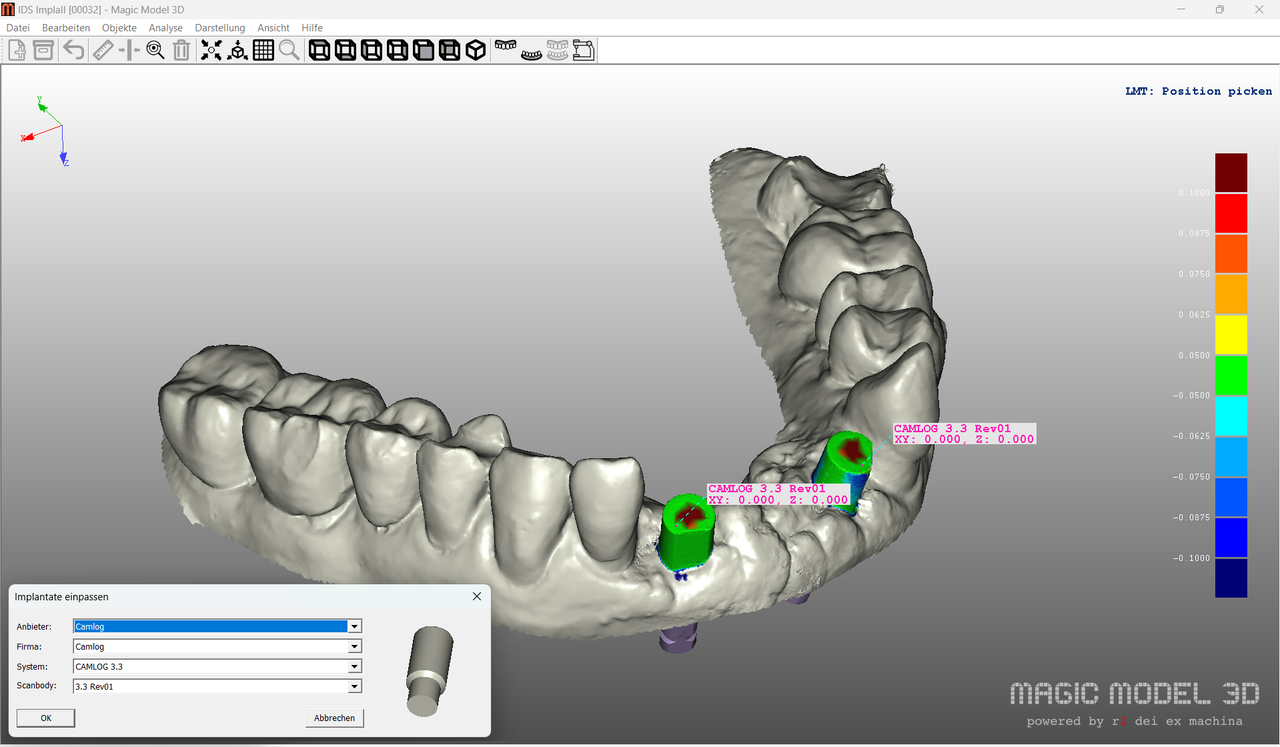Confirm the dialog with OK

pos(46,718)
